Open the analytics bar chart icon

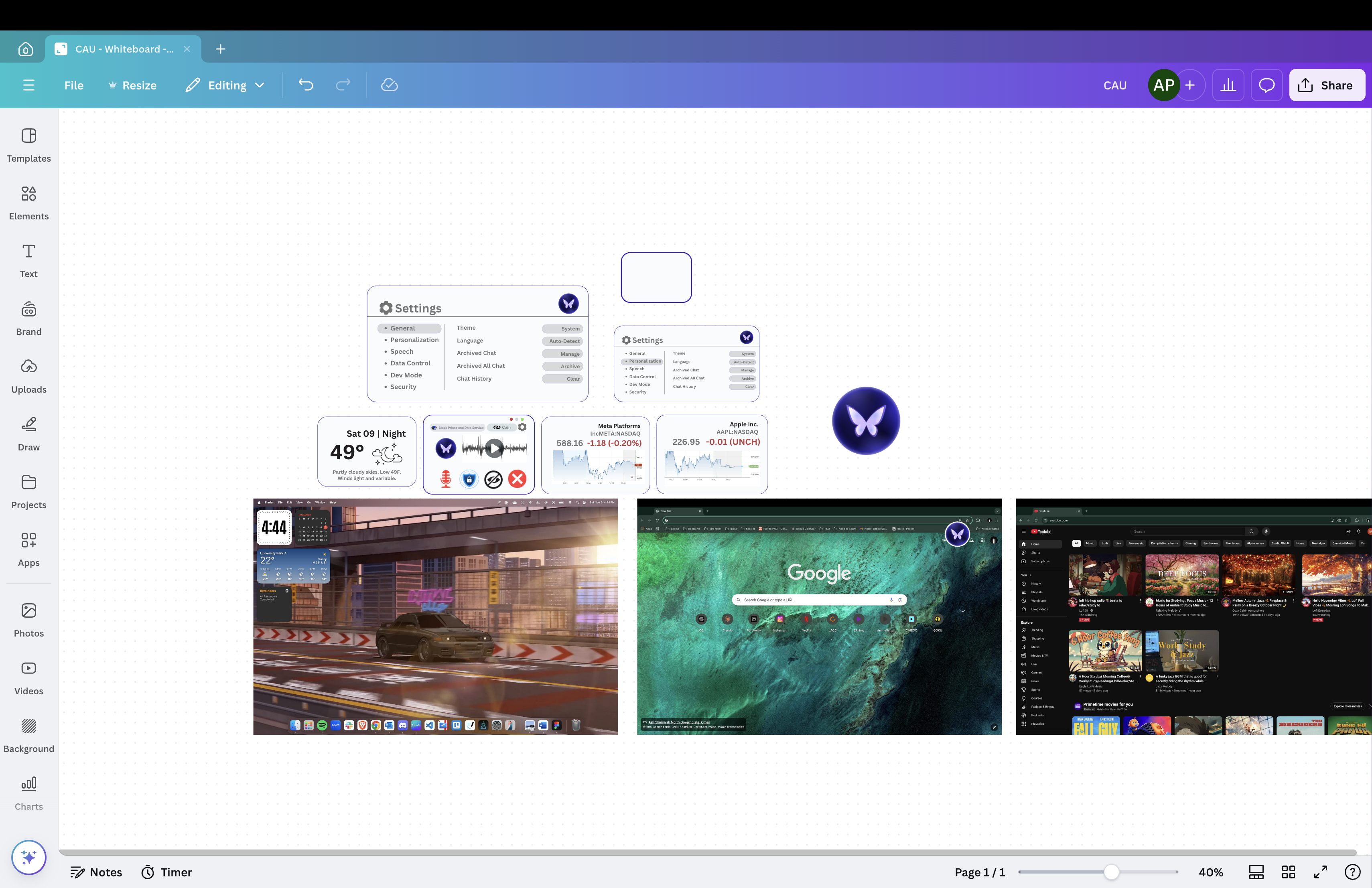click(x=1228, y=85)
